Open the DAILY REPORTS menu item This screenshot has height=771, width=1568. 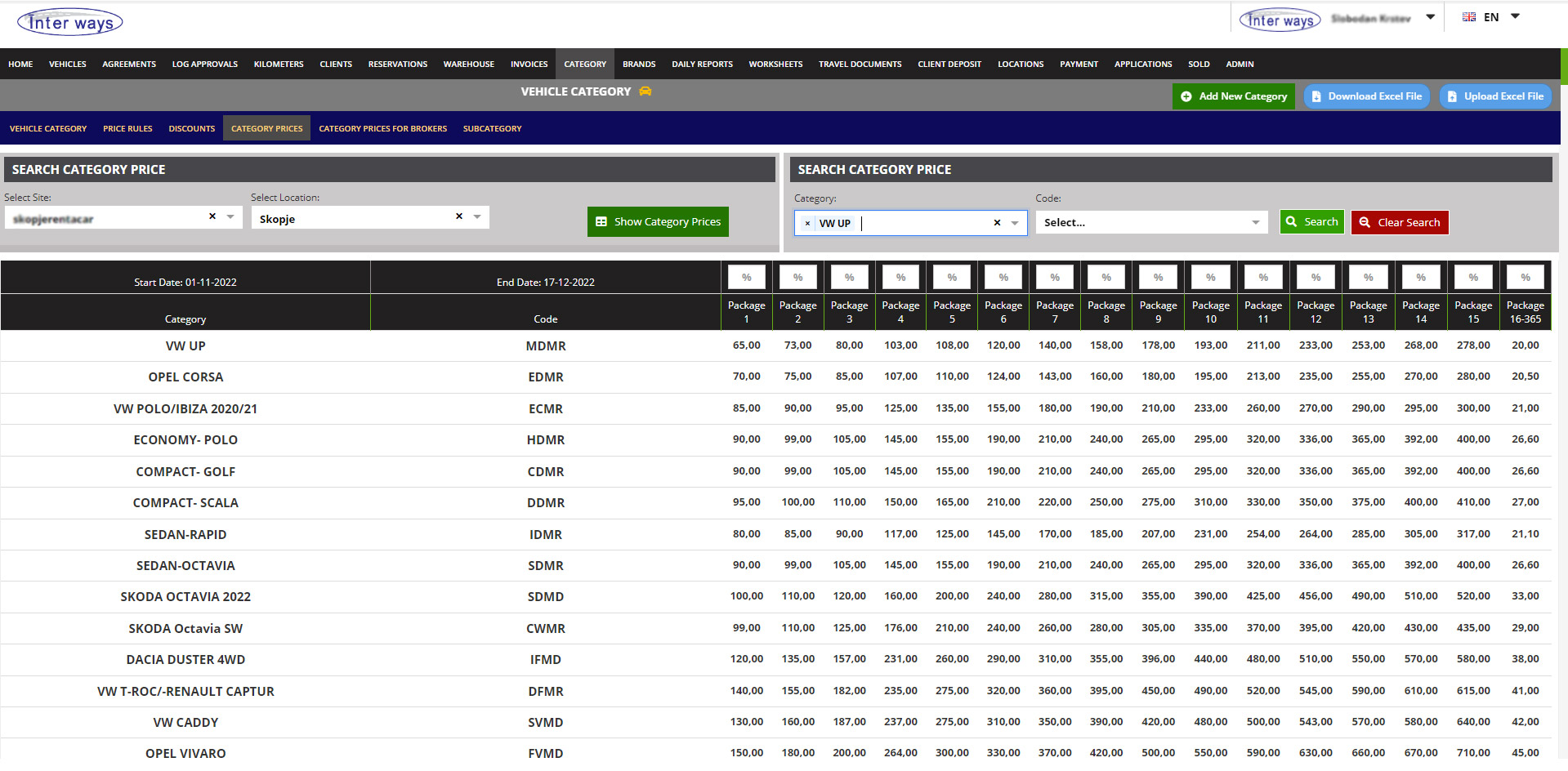(x=703, y=64)
